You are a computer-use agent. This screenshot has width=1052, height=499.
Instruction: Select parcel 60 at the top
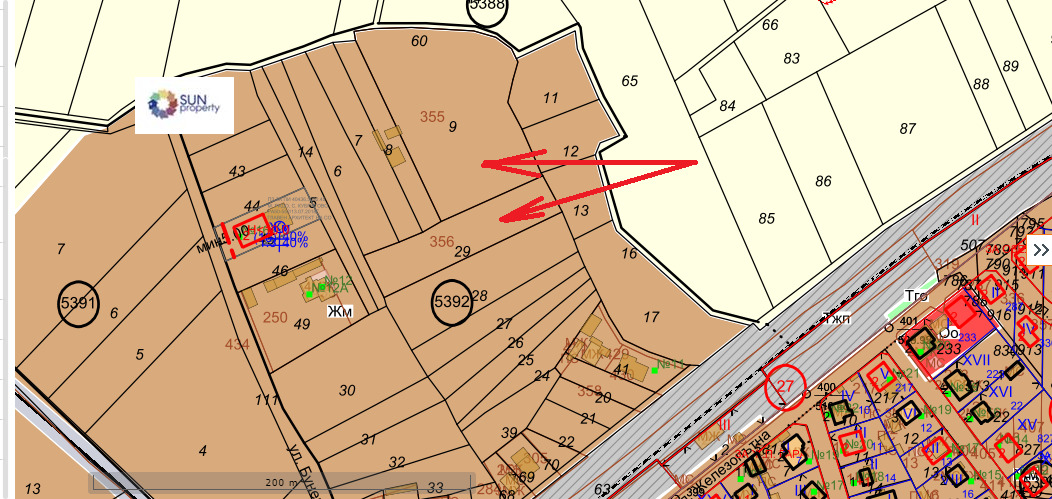(419, 41)
